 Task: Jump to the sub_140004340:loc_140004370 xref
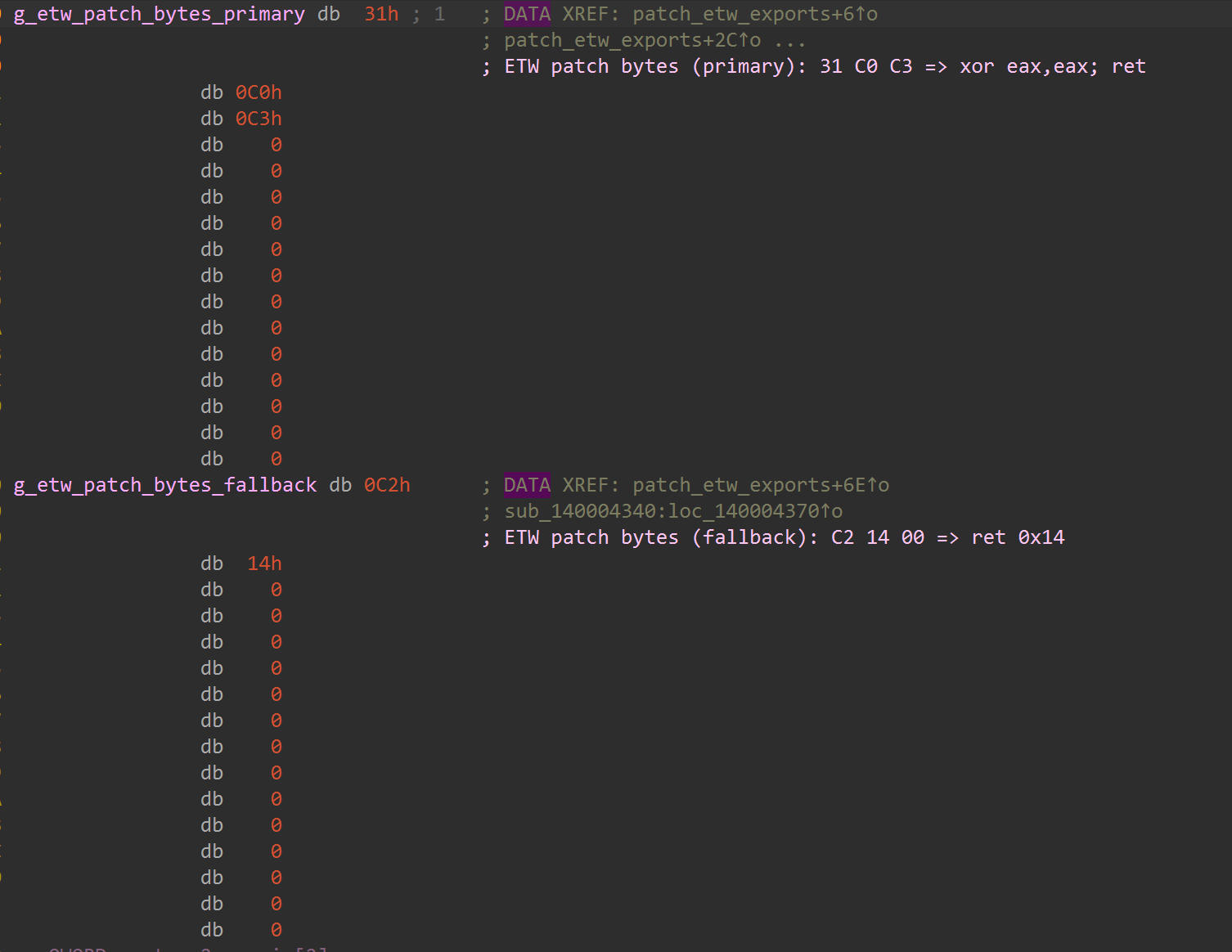click(672, 512)
